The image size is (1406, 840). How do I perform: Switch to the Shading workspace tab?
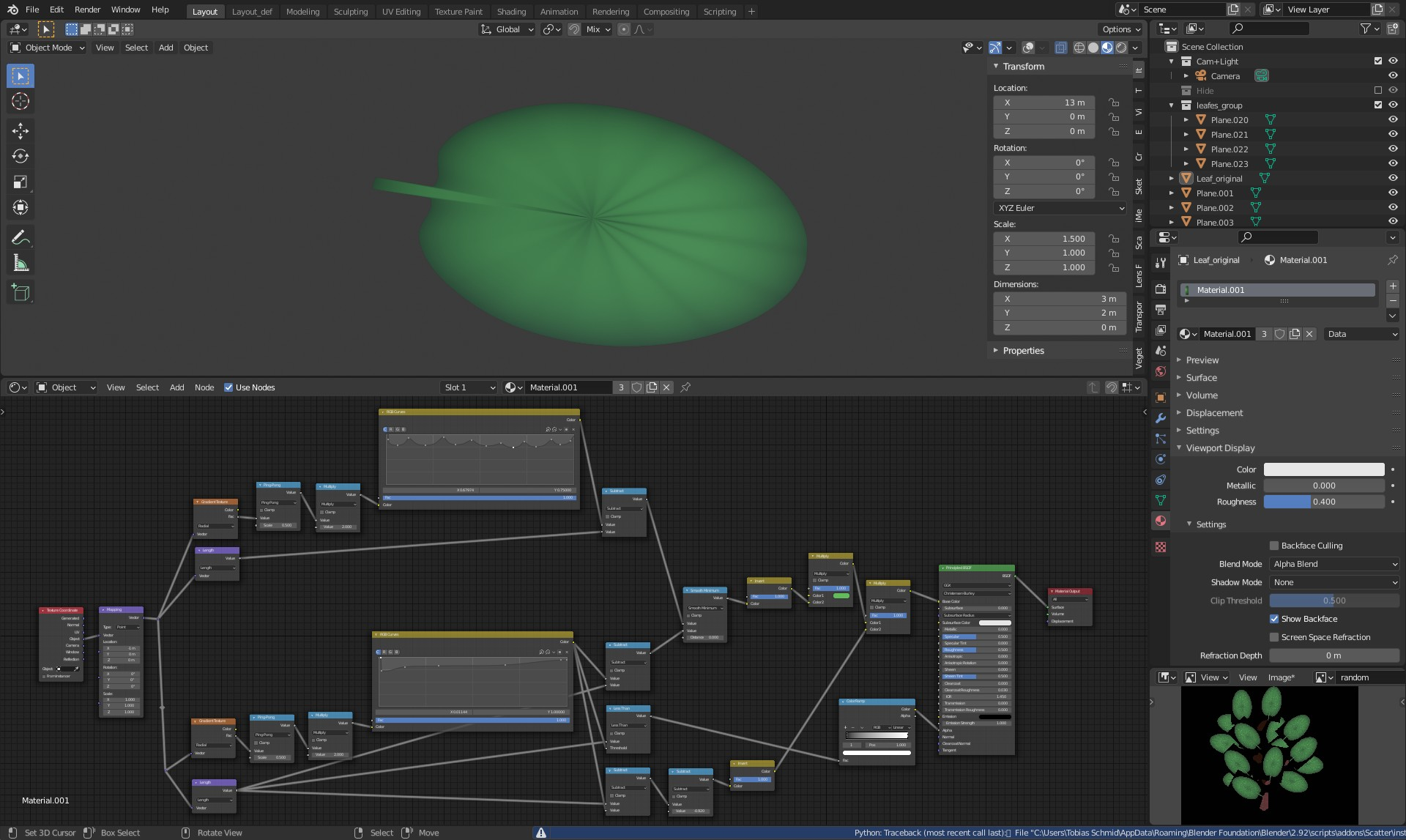point(511,12)
